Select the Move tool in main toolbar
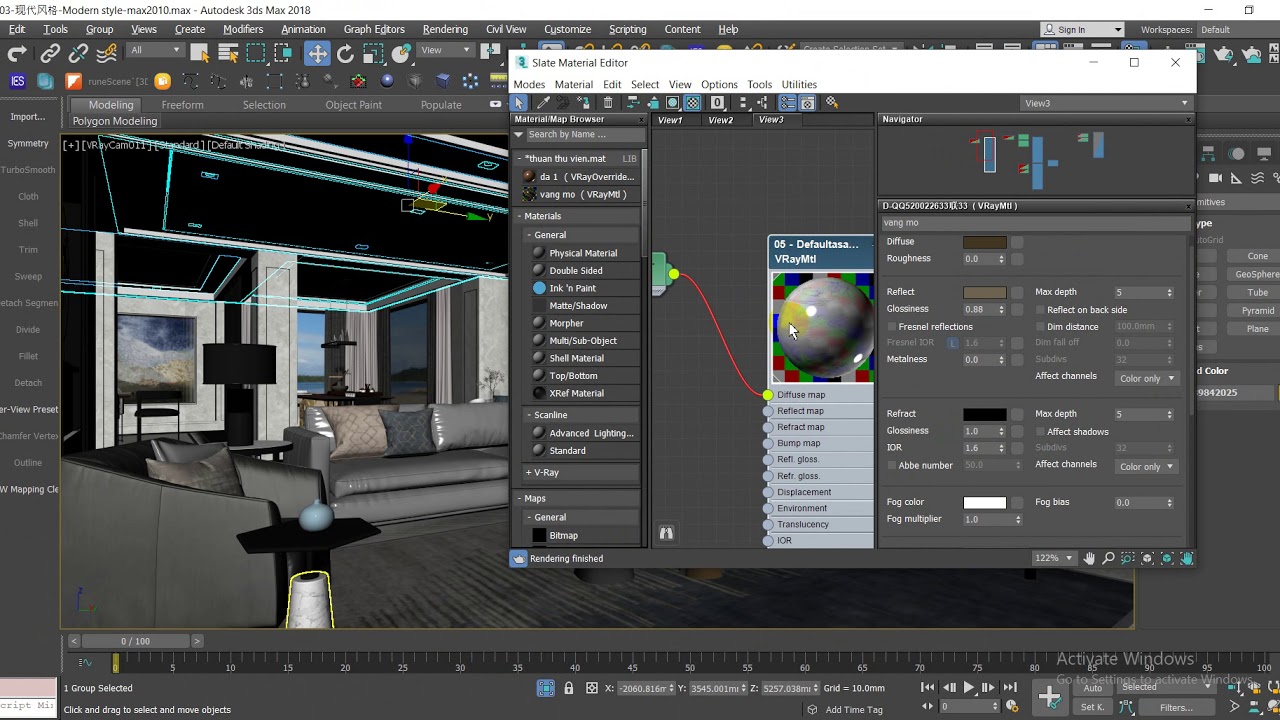This screenshot has width=1280, height=720. pos(317,54)
